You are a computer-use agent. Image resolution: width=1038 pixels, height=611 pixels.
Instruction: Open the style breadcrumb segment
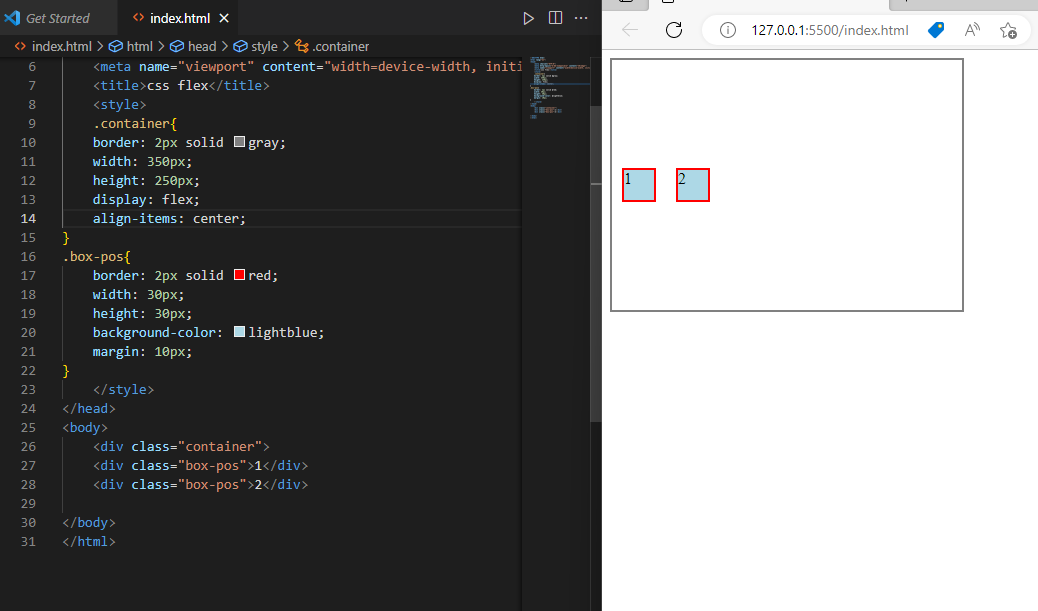[x=256, y=46]
